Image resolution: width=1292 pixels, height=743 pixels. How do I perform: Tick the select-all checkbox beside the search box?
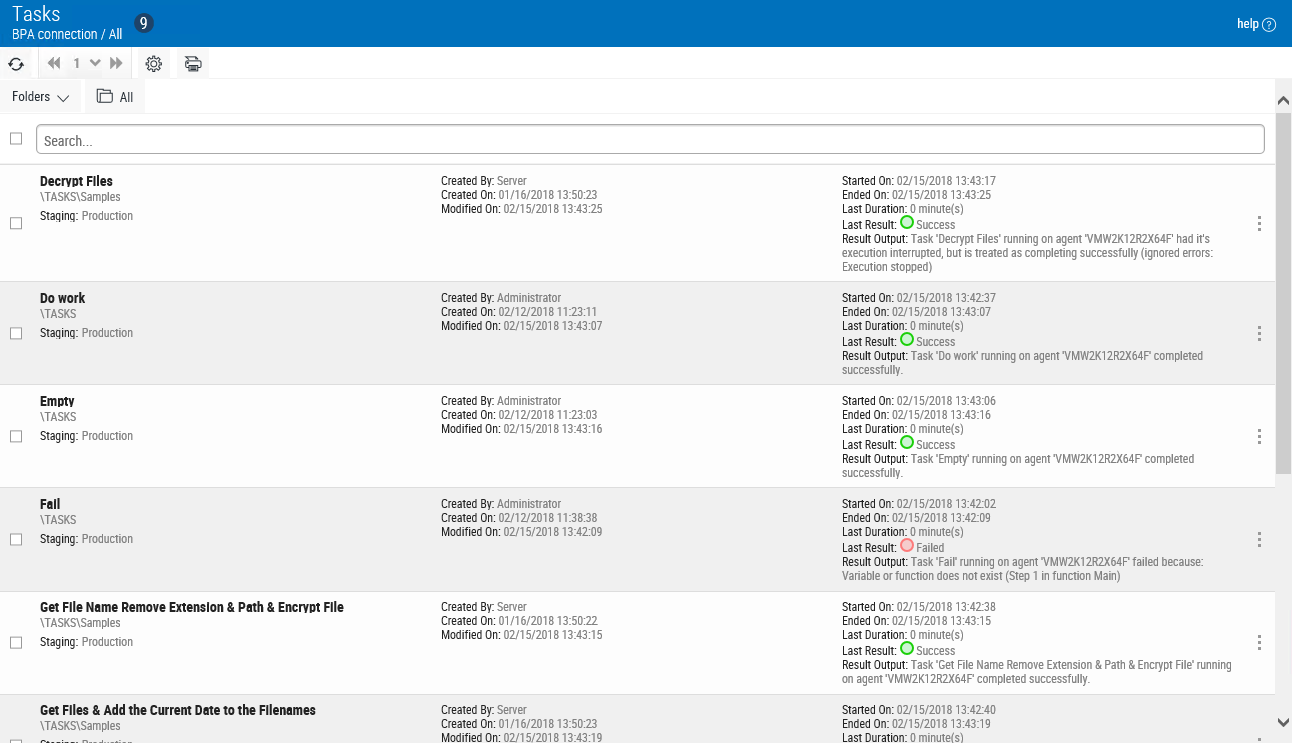coord(16,139)
